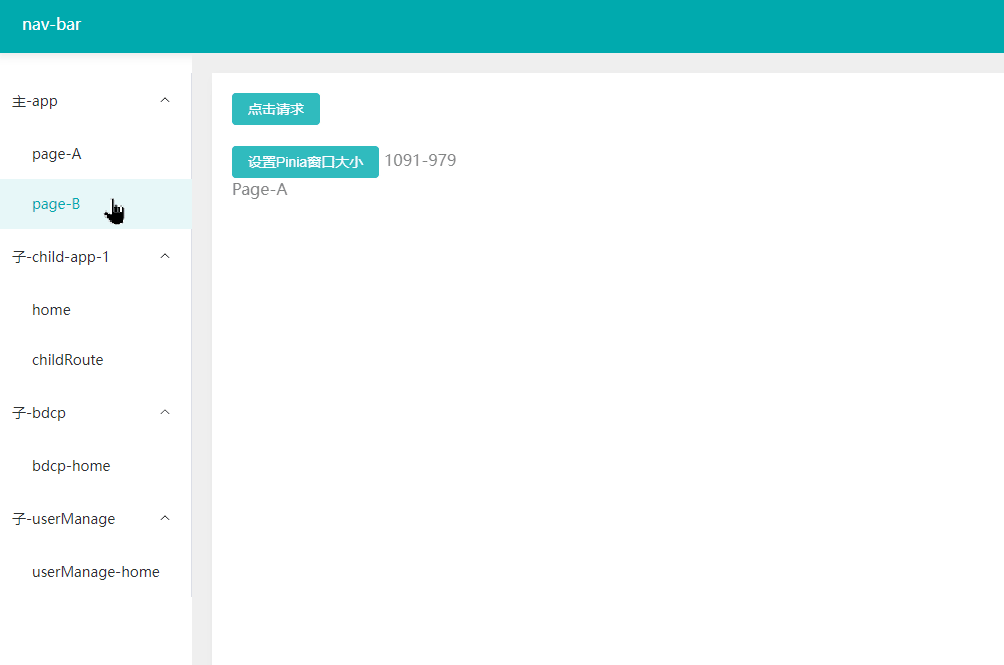Image resolution: width=1004 pixels, height=665 pixels.
Task: Navigate to bdcp-home
Action: (95, 466)
